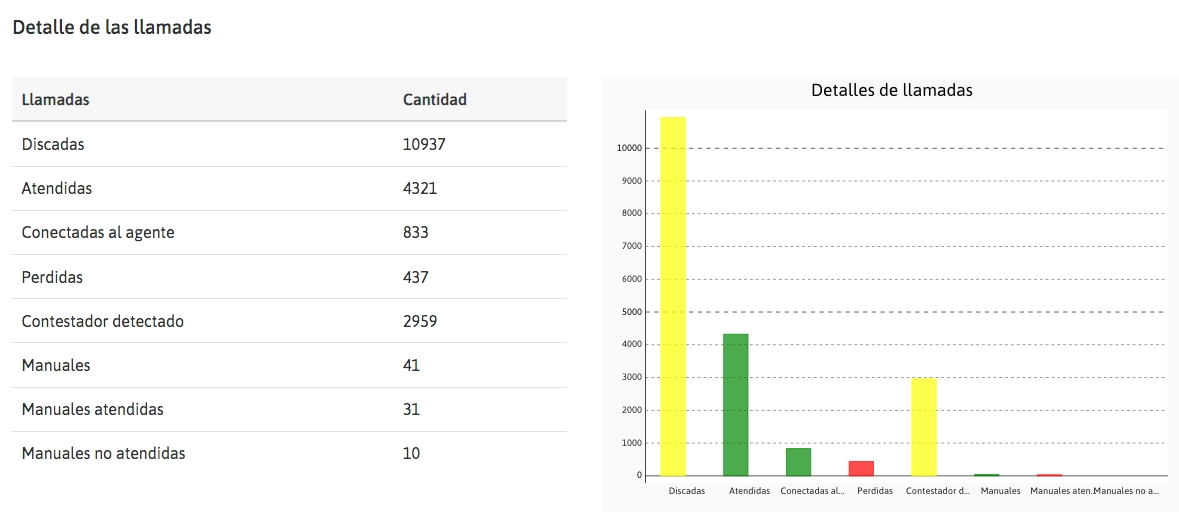Select the Manuales table row
Image resolution: width=1179 pixels, height=513 pixels.
289,366
